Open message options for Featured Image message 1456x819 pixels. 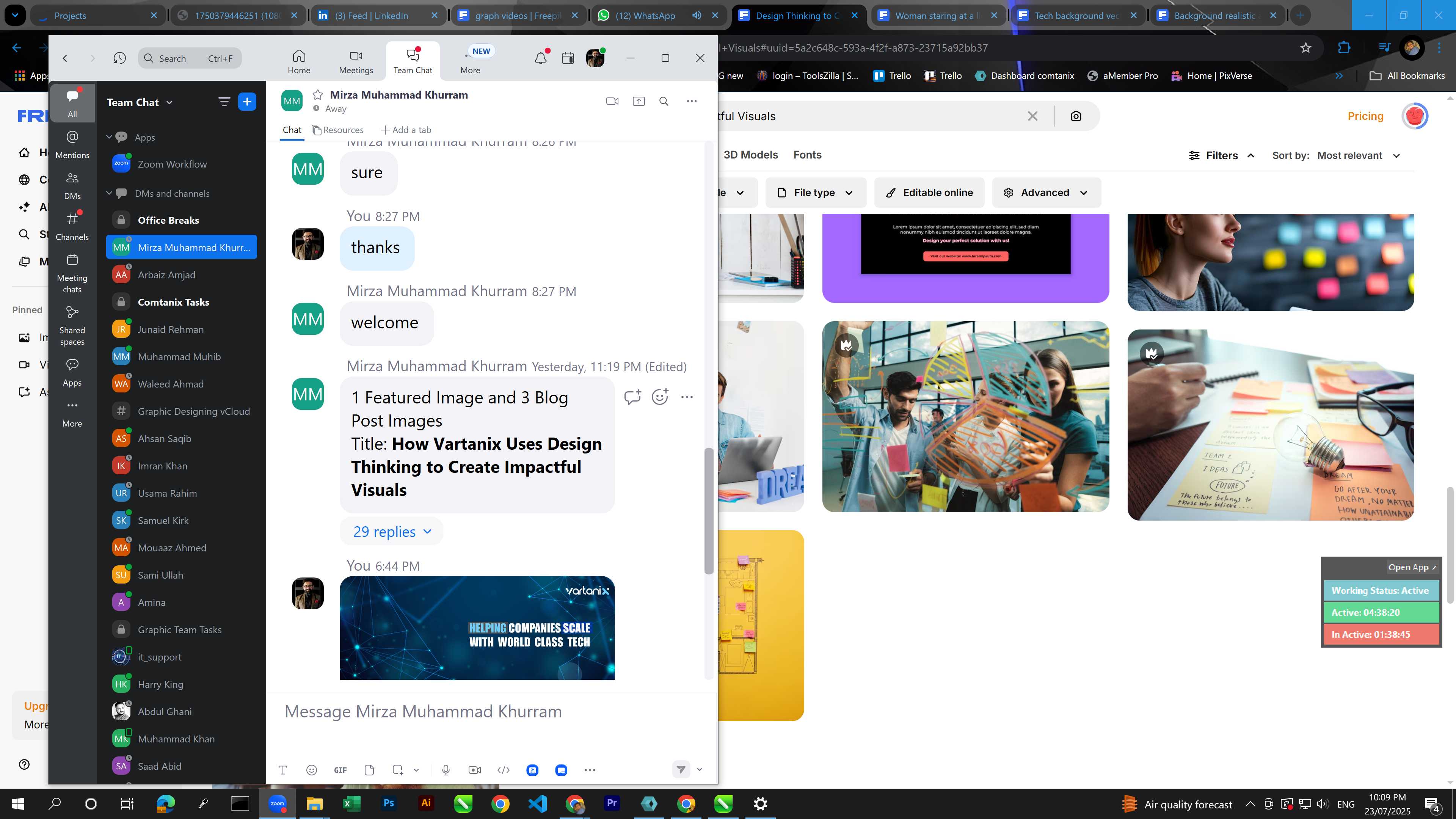coord(687,397)
